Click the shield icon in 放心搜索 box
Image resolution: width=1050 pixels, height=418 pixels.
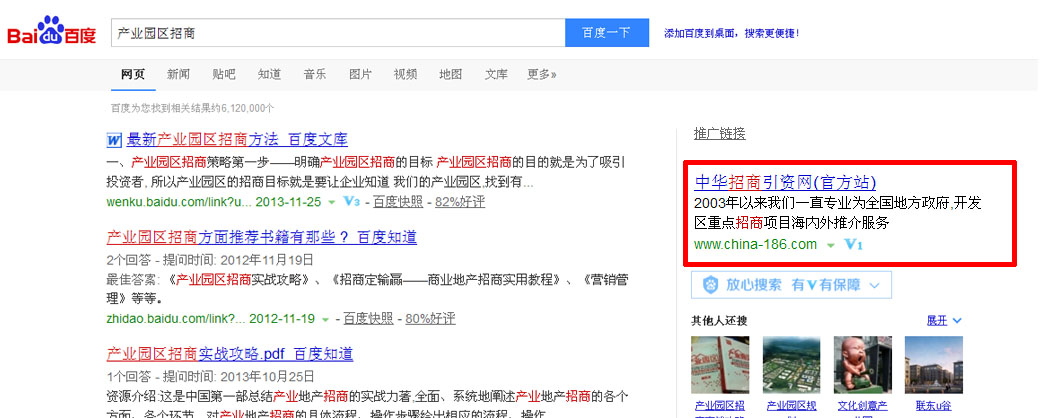(710, 285)
